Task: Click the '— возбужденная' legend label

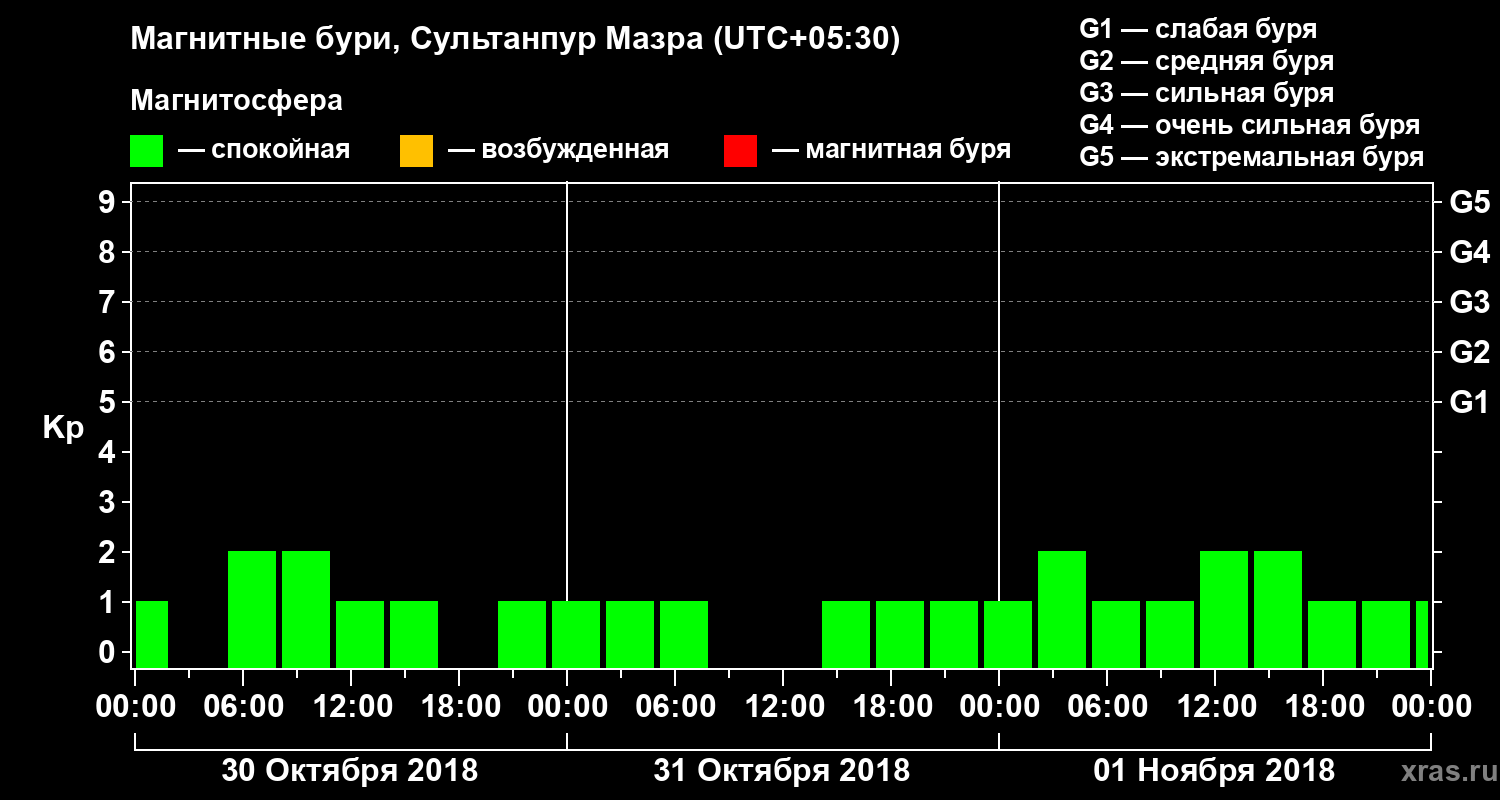Action: pos(558,150)
